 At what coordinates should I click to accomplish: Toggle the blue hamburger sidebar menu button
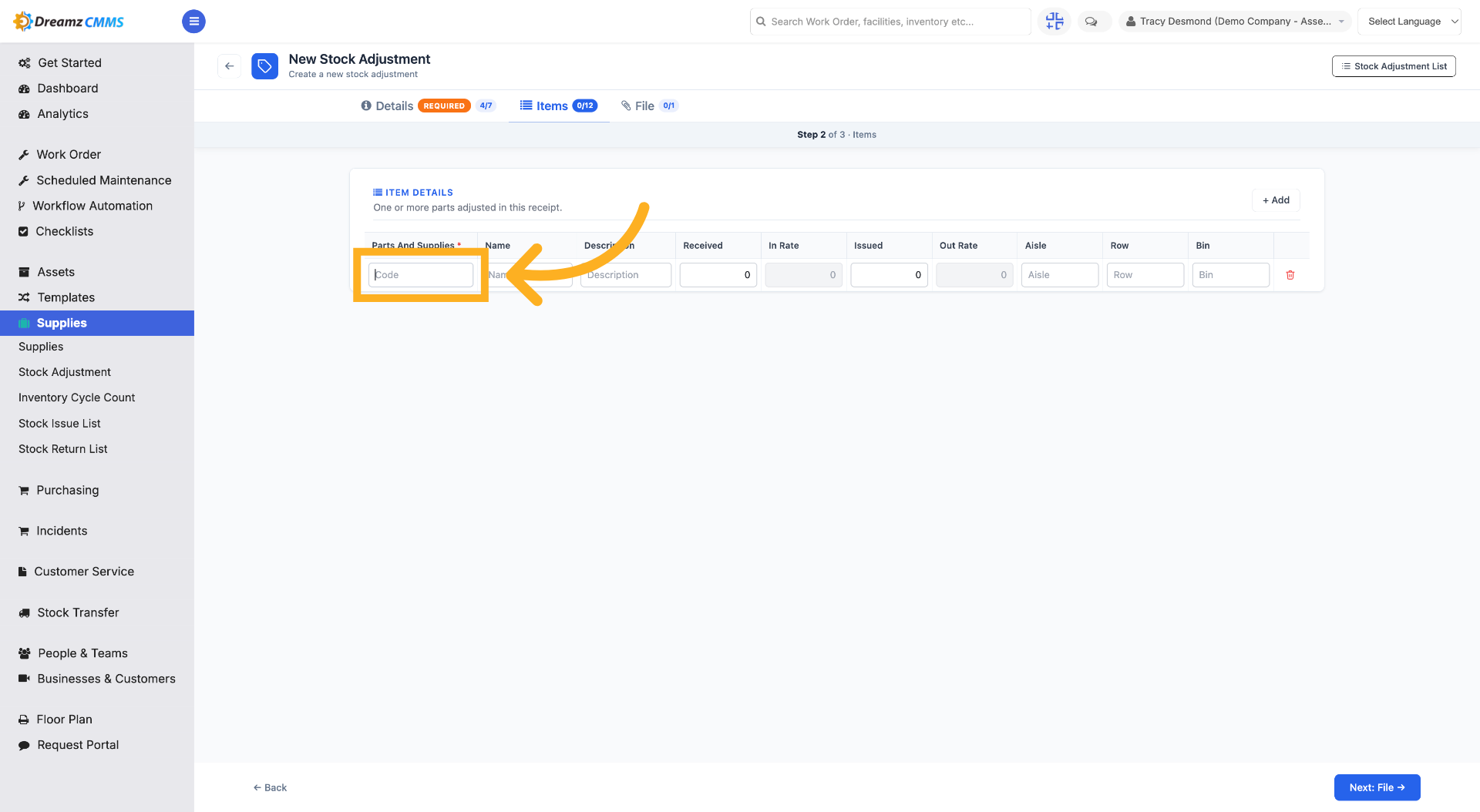[193, 22]
